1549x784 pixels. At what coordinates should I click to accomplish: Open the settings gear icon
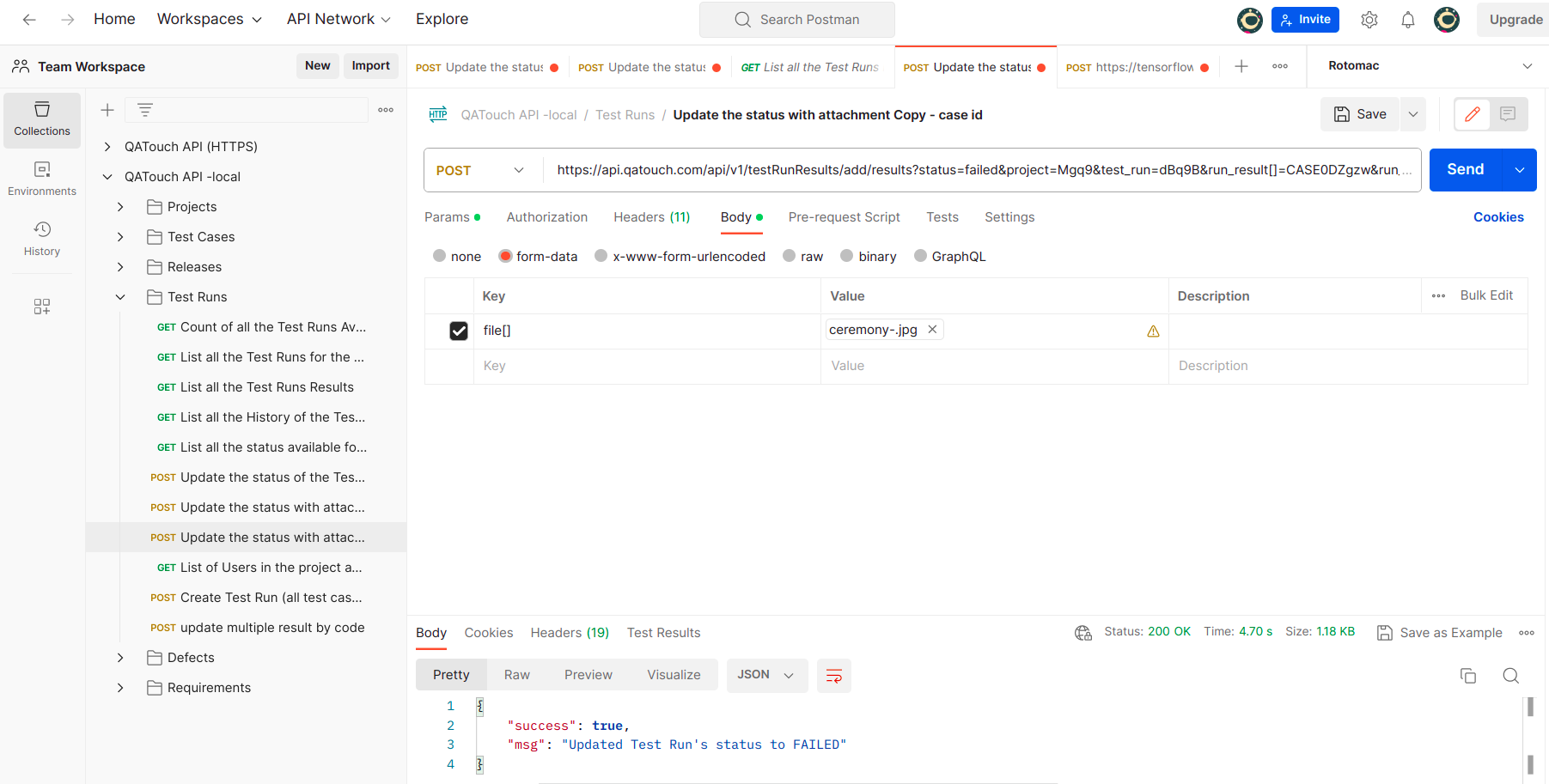point(1369,20)
